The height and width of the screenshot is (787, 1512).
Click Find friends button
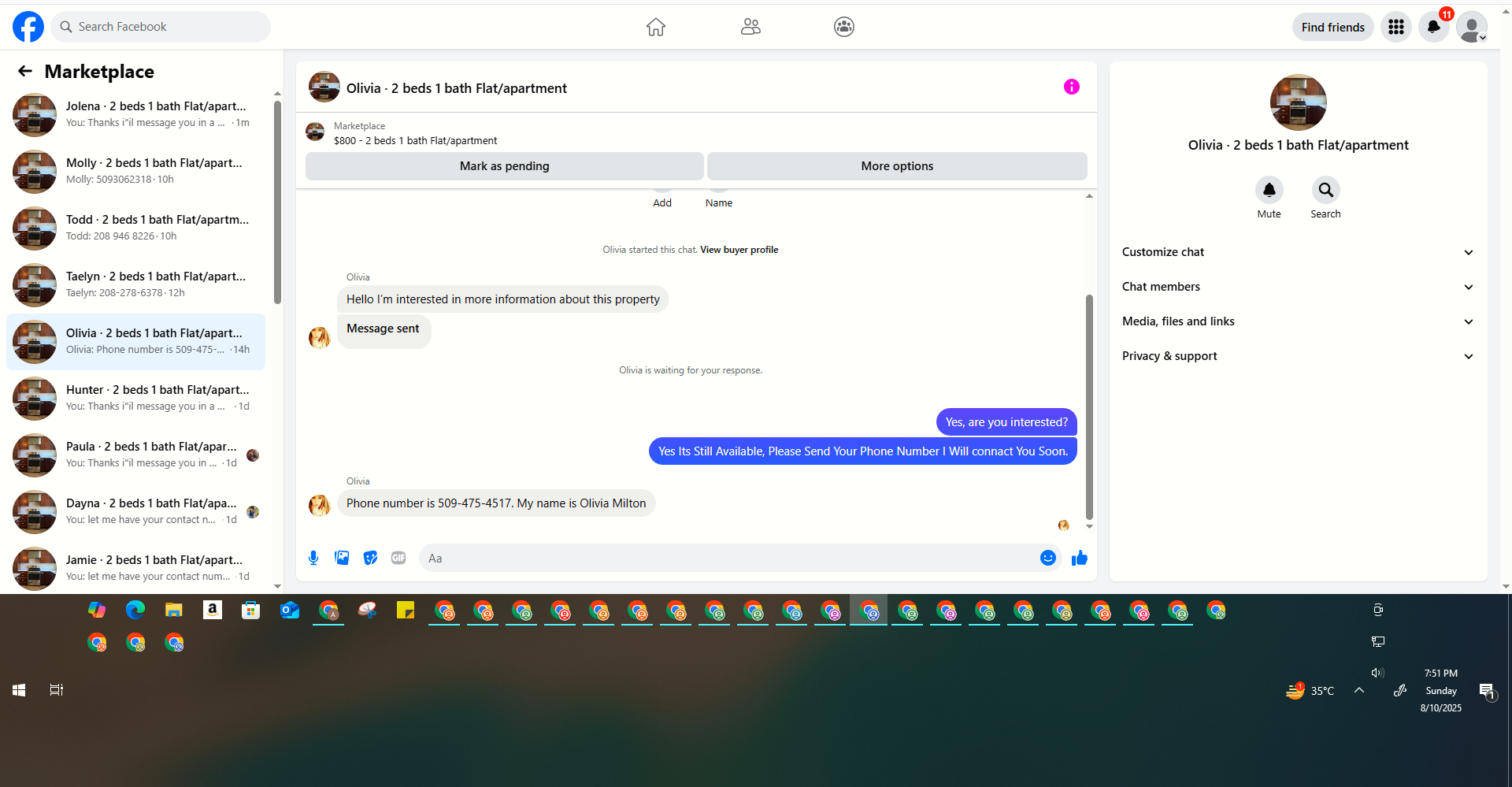pos(1332,27)
